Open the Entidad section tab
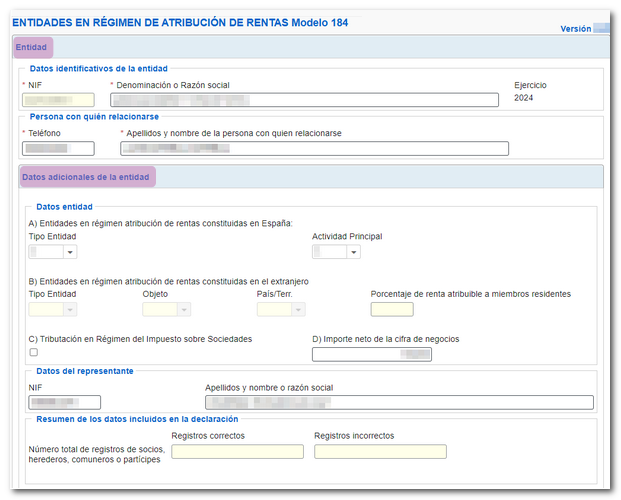The height and width of the screenshot is (500, 621). (x=33, y=47)
